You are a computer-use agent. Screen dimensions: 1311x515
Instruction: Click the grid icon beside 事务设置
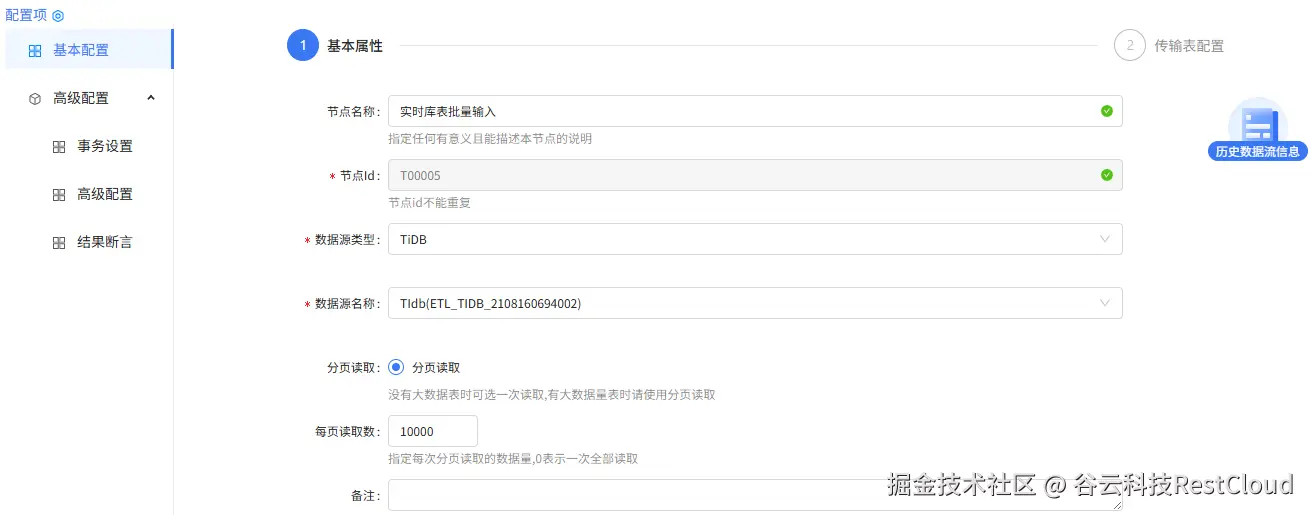tap(59, 147)
